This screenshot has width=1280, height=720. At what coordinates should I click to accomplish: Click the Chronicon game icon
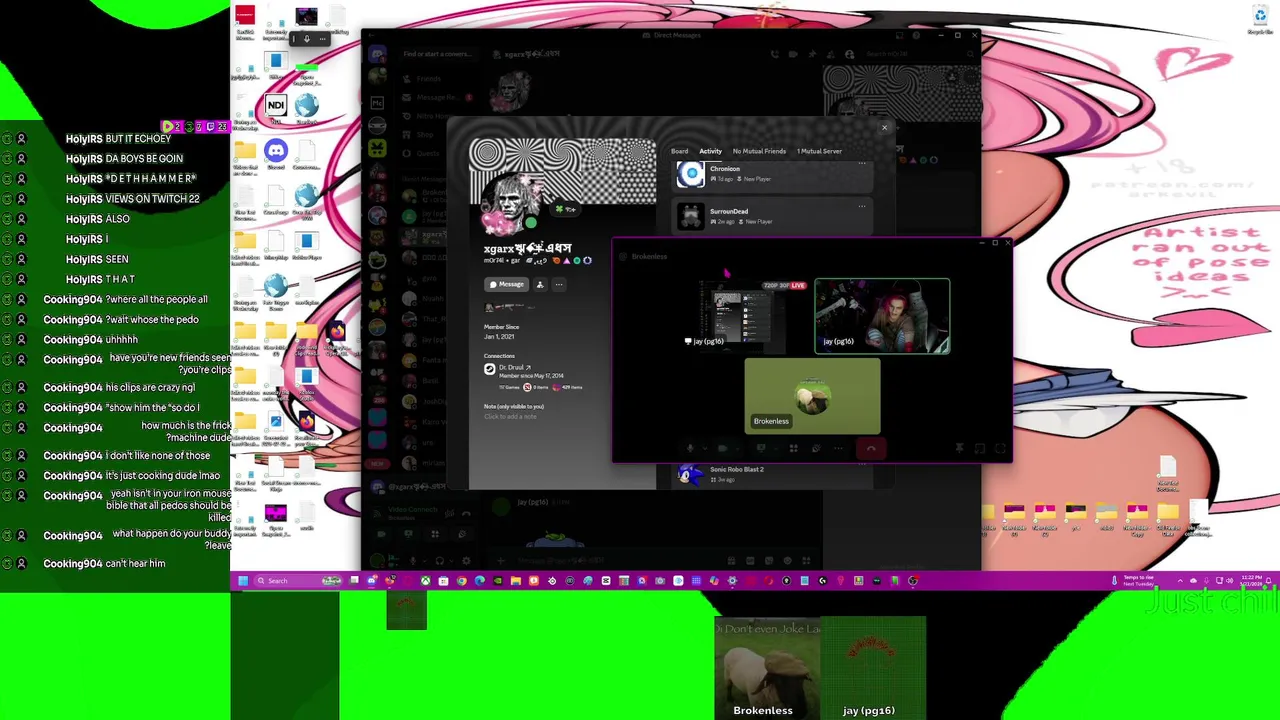[690, 174]
